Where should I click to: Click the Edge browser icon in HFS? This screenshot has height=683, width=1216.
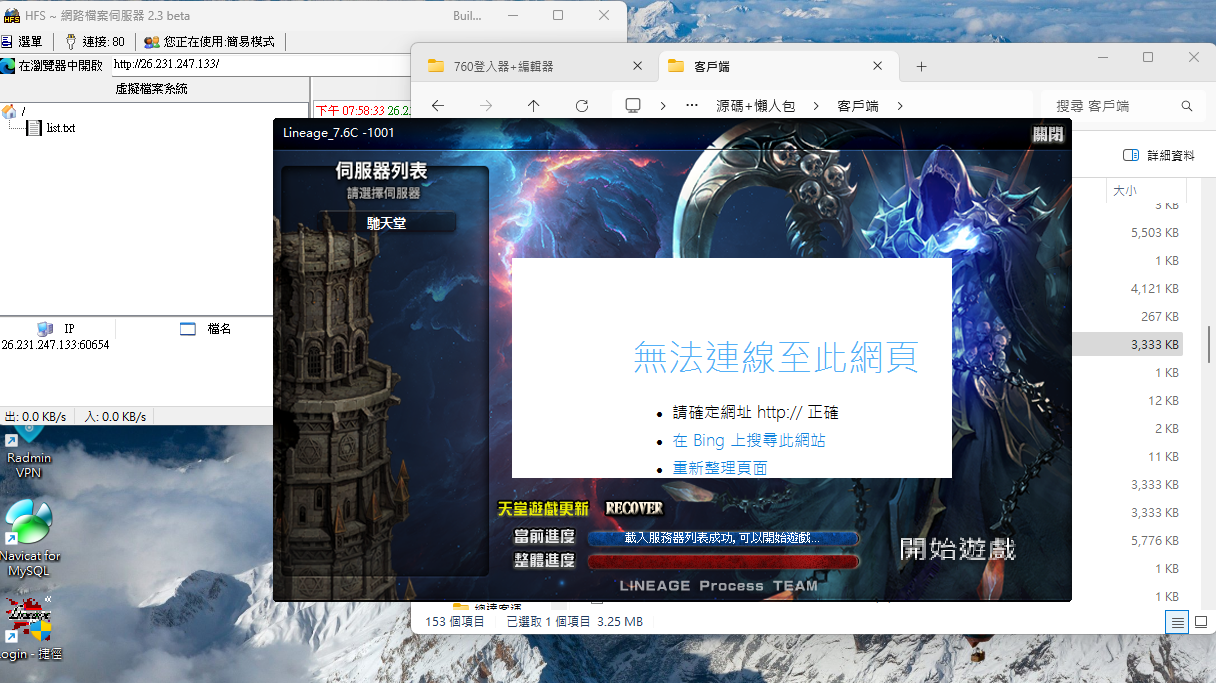pos(8,66)
